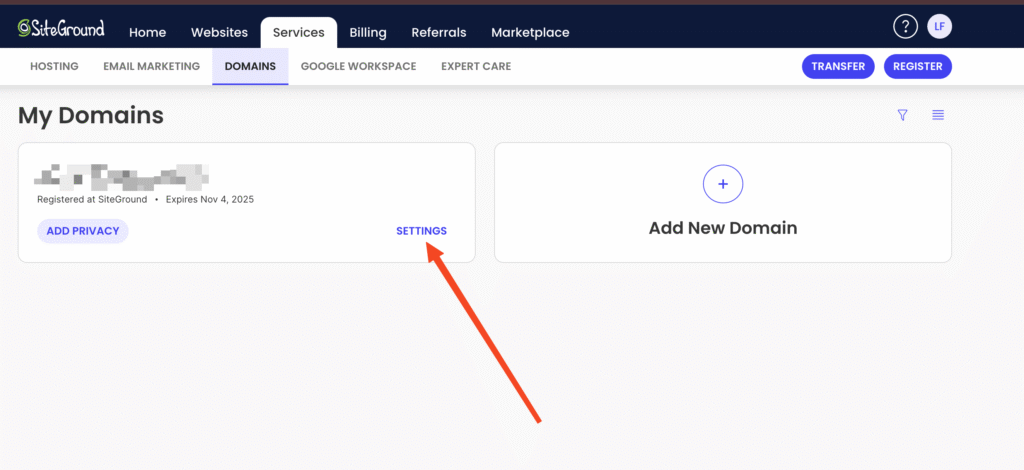The width and height of the screenshot is (1024, 470).
Task: Navigate to Referrals
Action: 438,32
